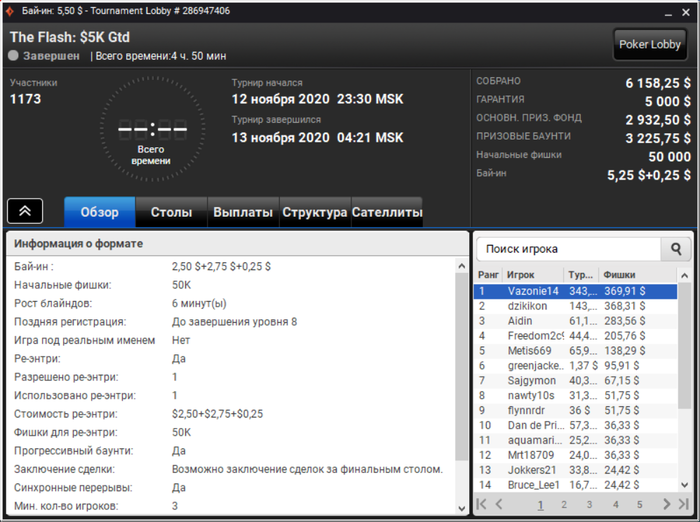Click the tournament title The Flash: $5K Gtd
This screenshot has width=700, height=522.
tap(70, 37)
